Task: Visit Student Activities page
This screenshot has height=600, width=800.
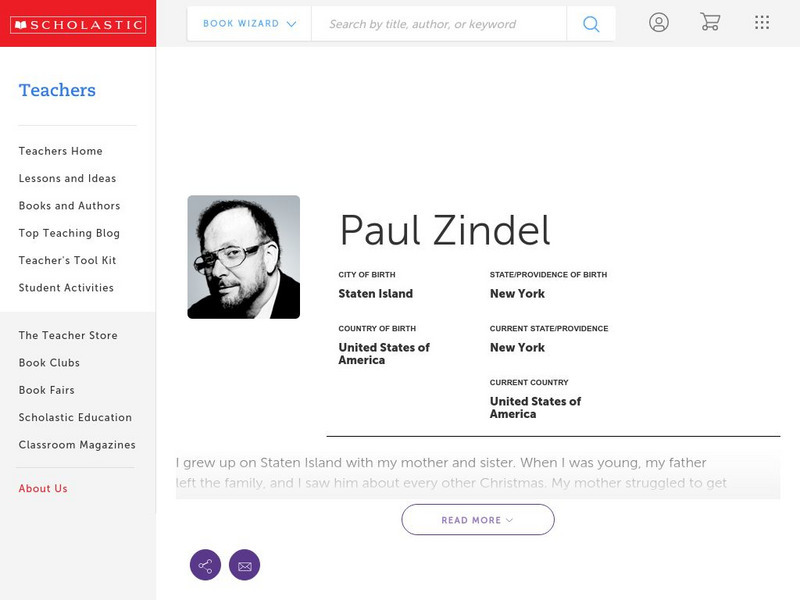Action: click(66, 288)
